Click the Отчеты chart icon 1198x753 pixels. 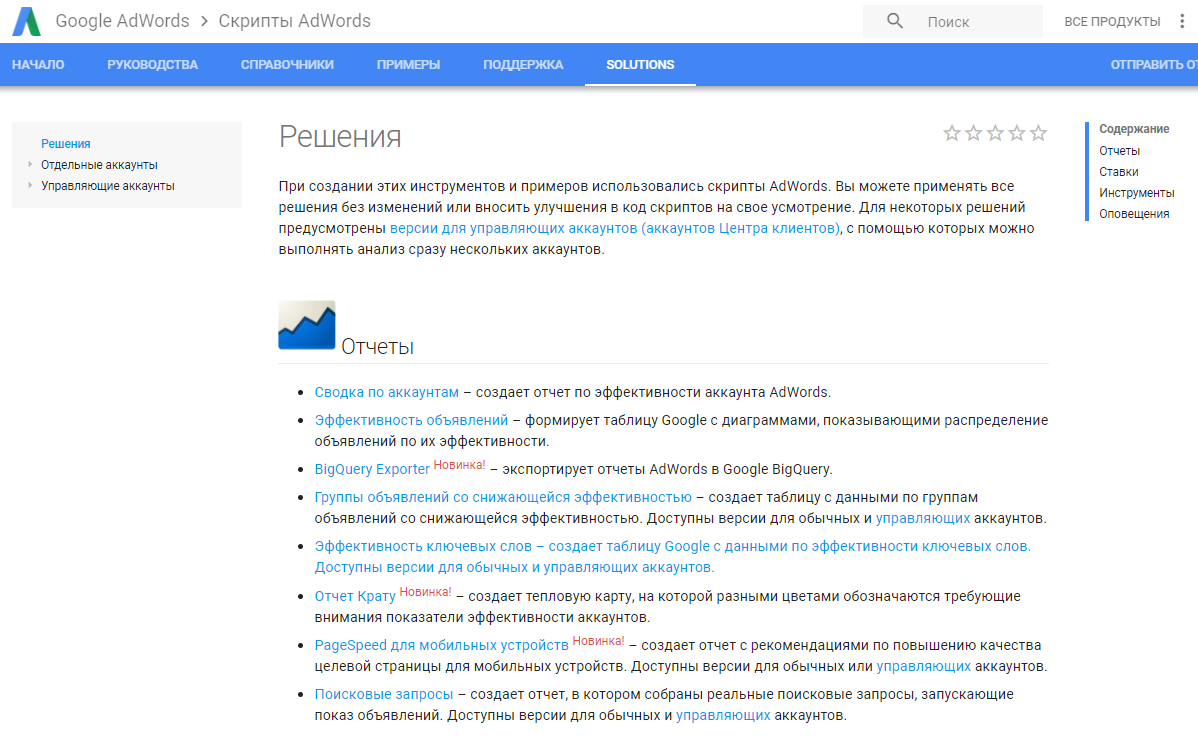point(307,325)
